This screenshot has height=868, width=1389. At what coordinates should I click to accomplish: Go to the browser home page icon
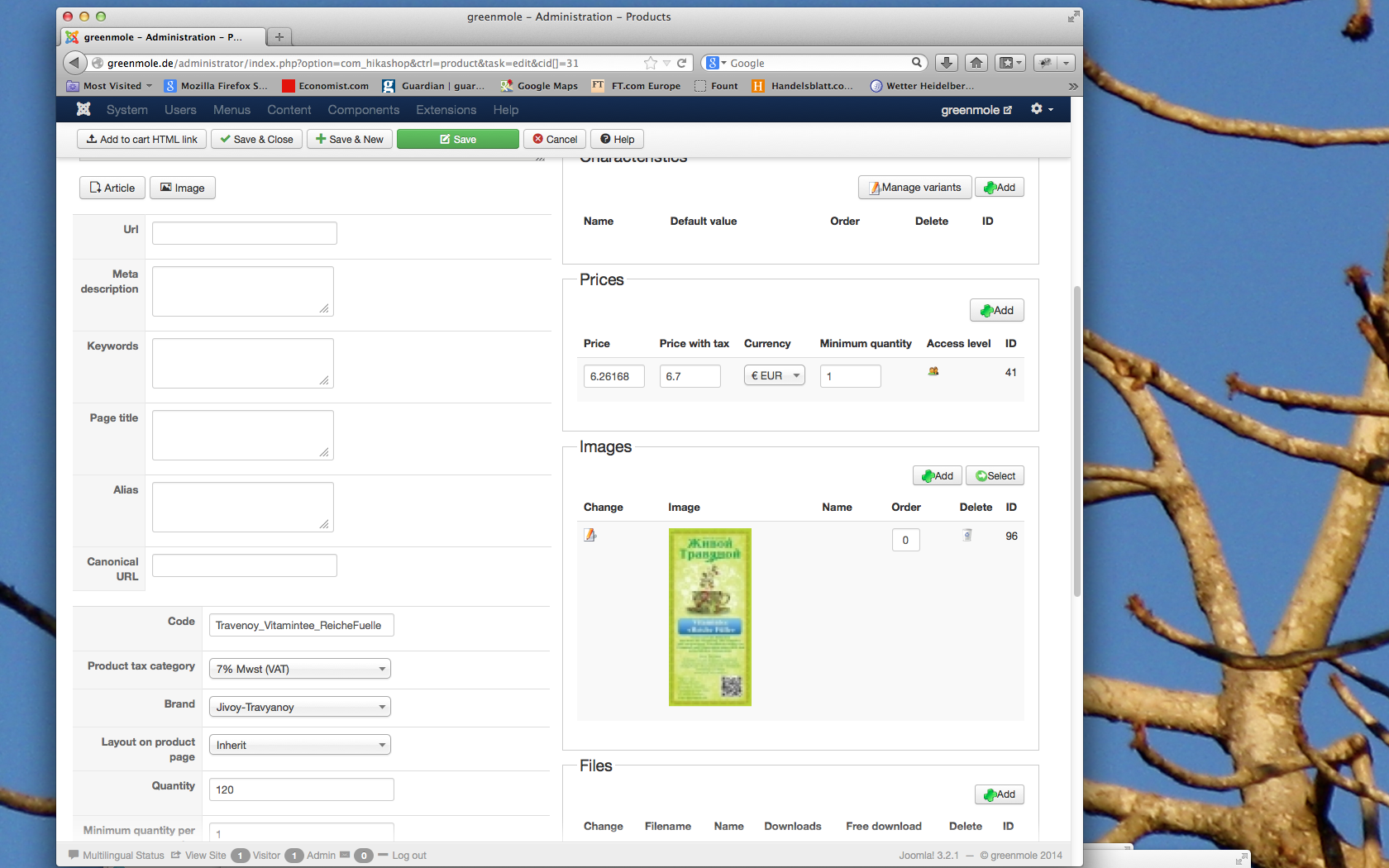pyautogui.click(x=976, y=63)
